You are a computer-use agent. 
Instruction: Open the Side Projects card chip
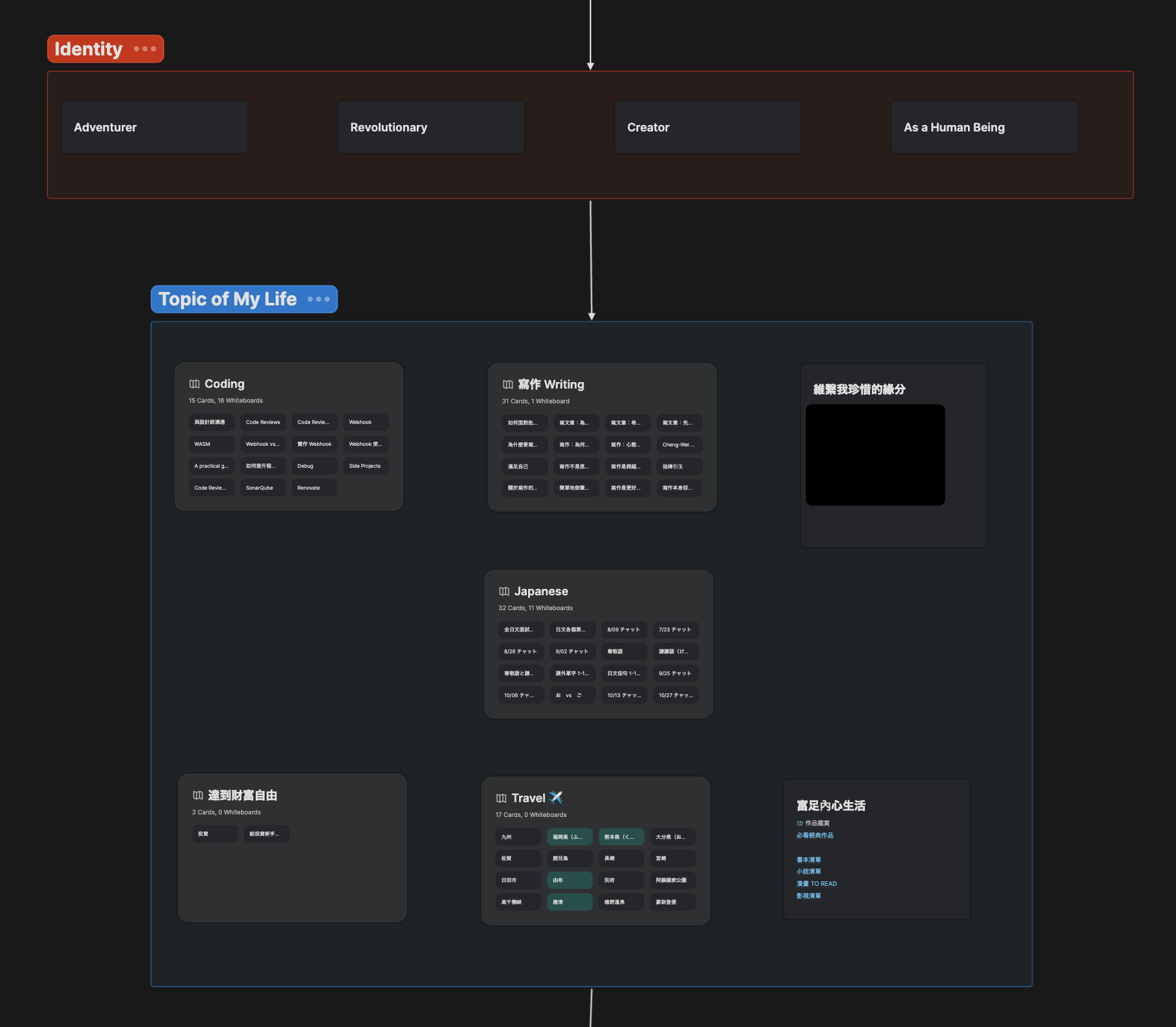(365, 466)
